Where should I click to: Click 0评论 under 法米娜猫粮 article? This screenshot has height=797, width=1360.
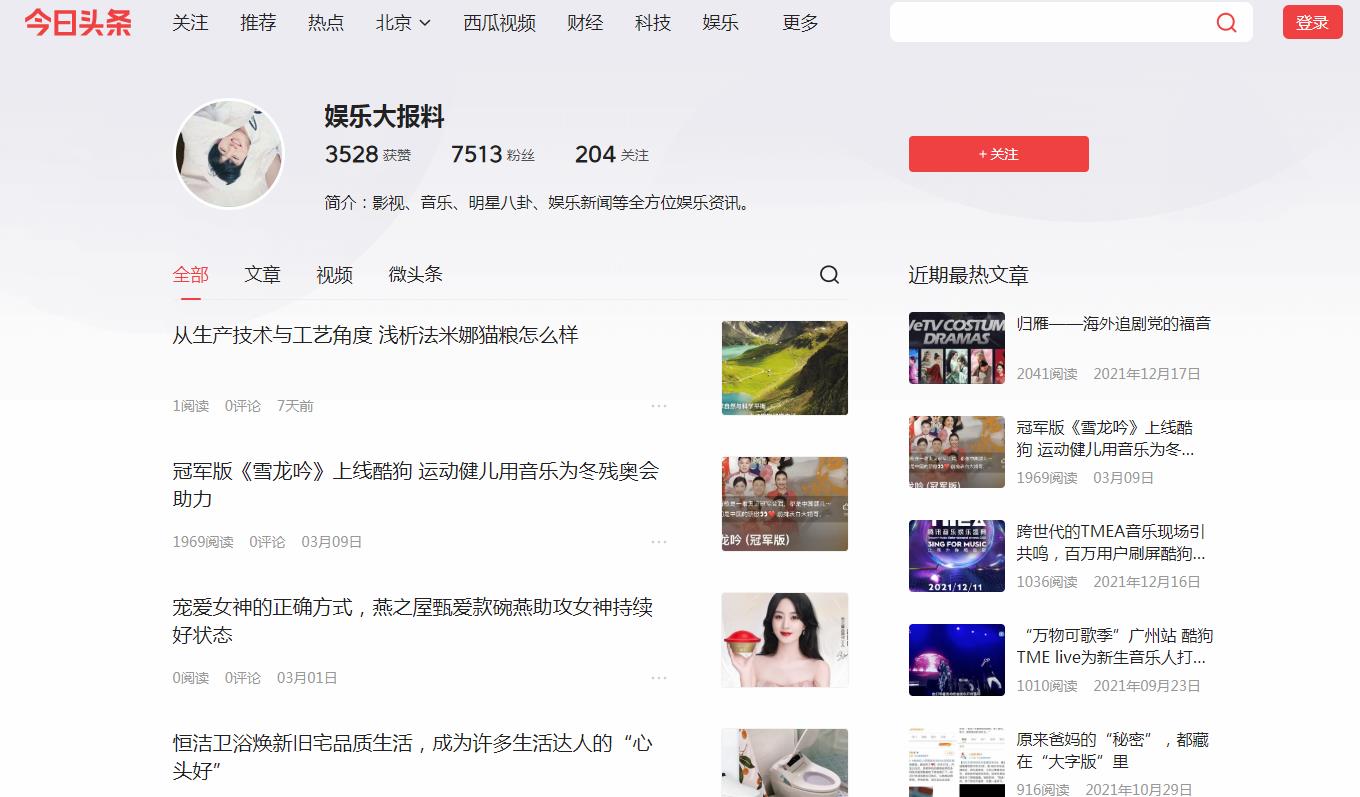tap(242, 406)
